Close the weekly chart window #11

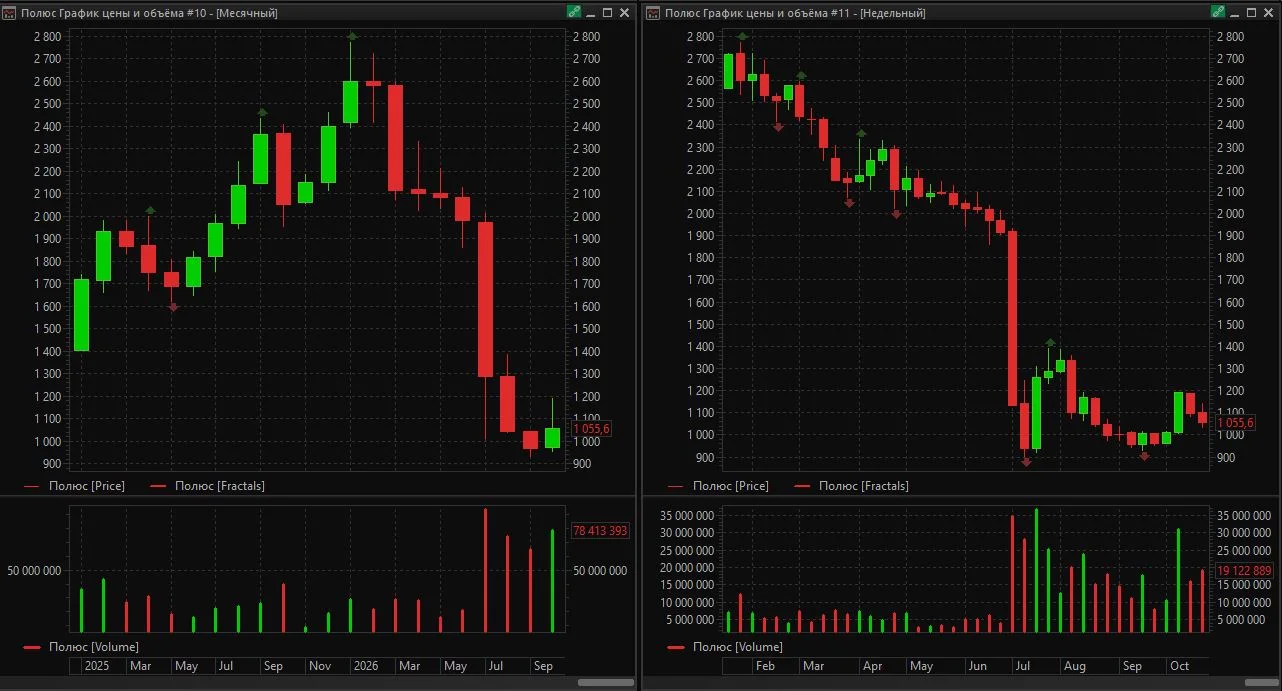coord(1267,13)
